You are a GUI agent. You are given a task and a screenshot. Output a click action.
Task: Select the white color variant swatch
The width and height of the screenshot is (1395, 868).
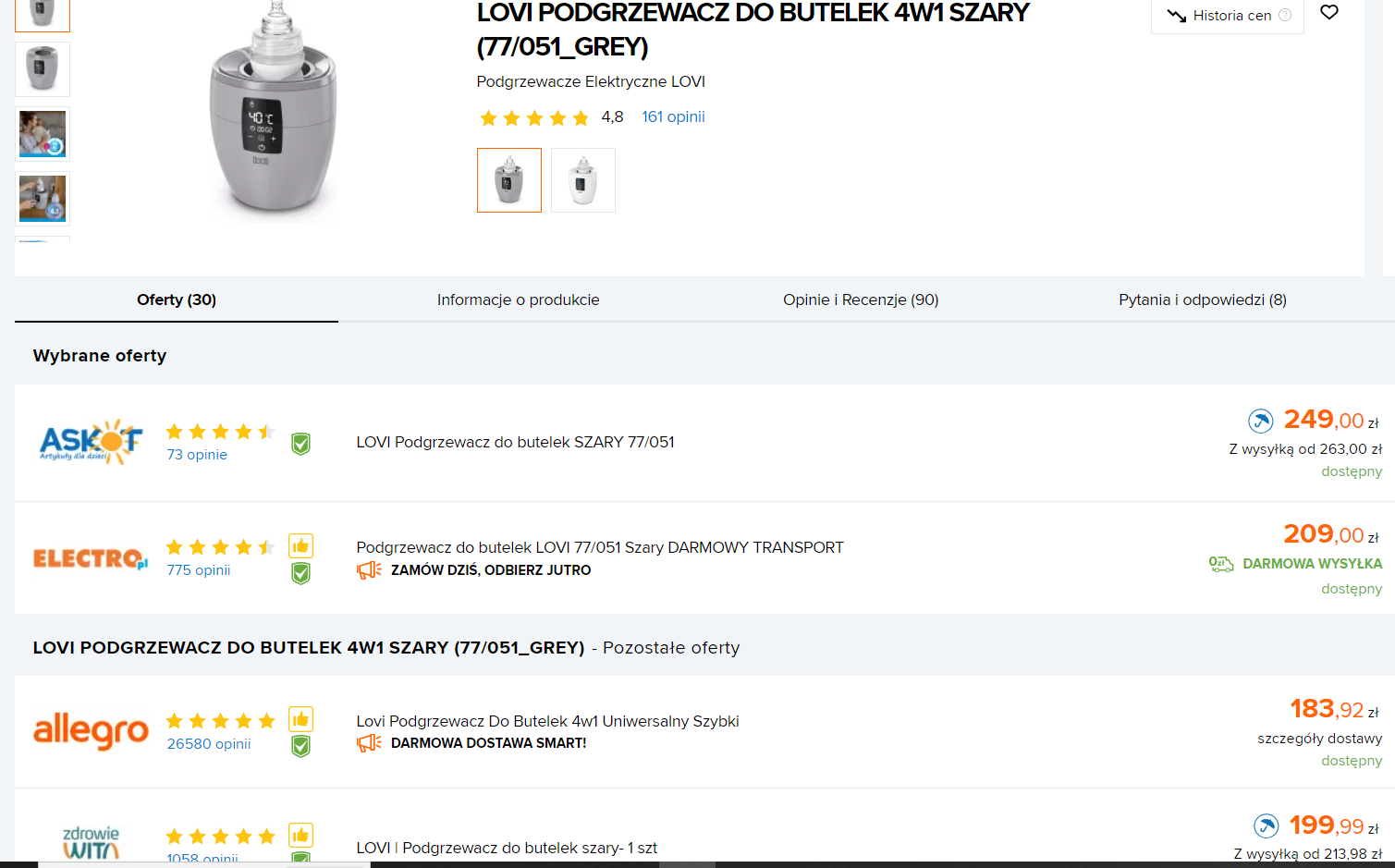(583, 180)
